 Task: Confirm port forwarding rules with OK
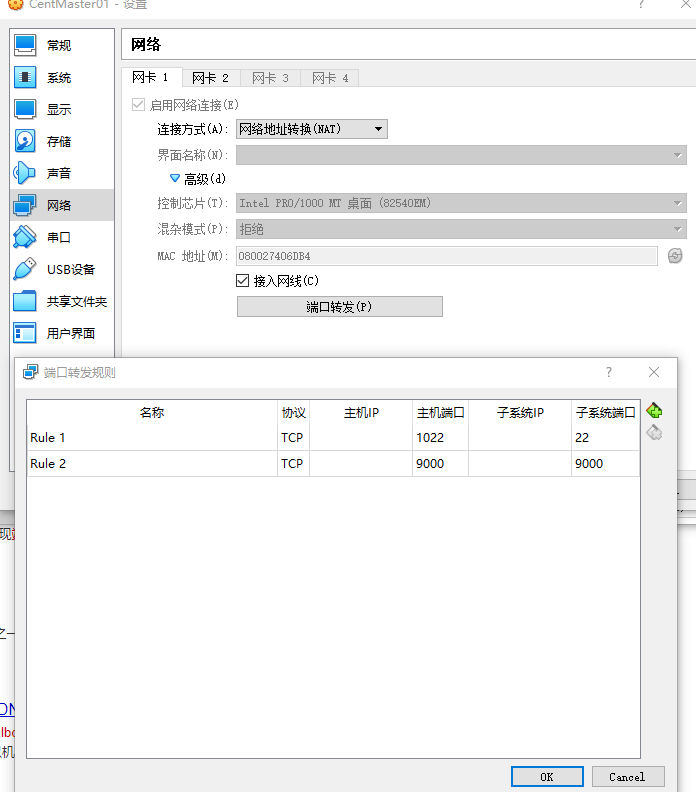(x=546, y=777)
